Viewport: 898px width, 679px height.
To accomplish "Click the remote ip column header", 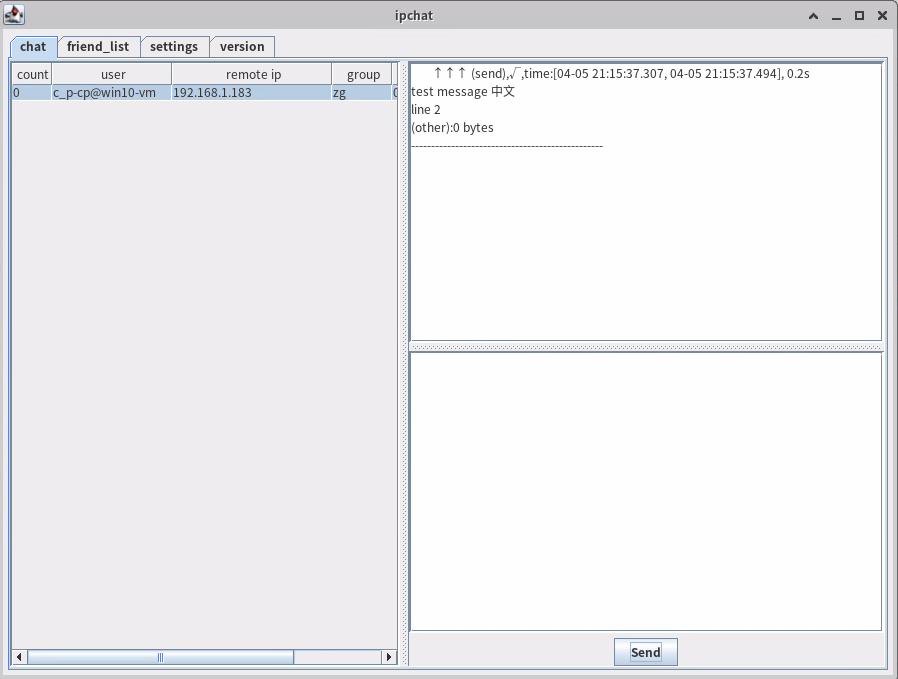I will click(x=253, y=74).
